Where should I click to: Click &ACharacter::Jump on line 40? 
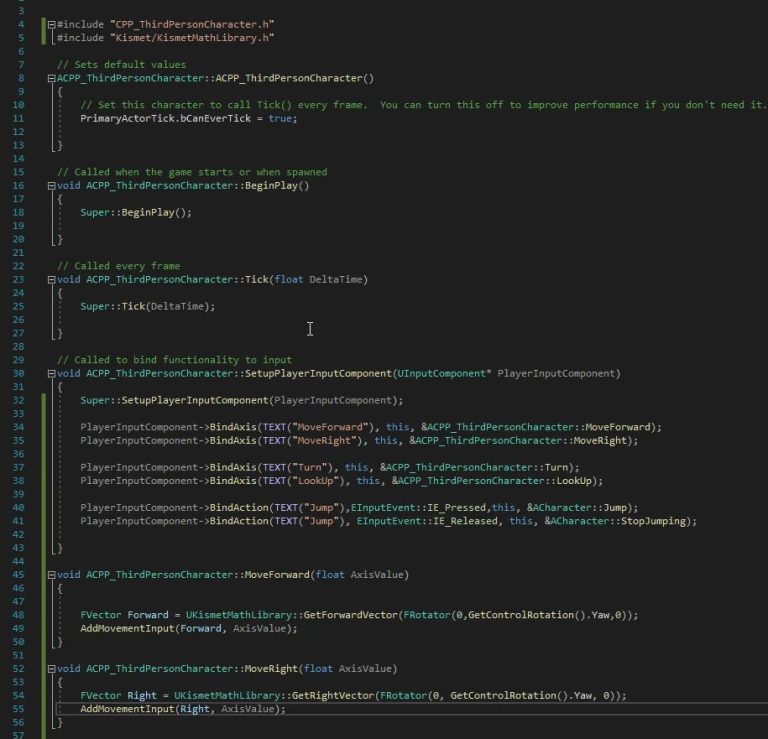click(x=576, y=508)
